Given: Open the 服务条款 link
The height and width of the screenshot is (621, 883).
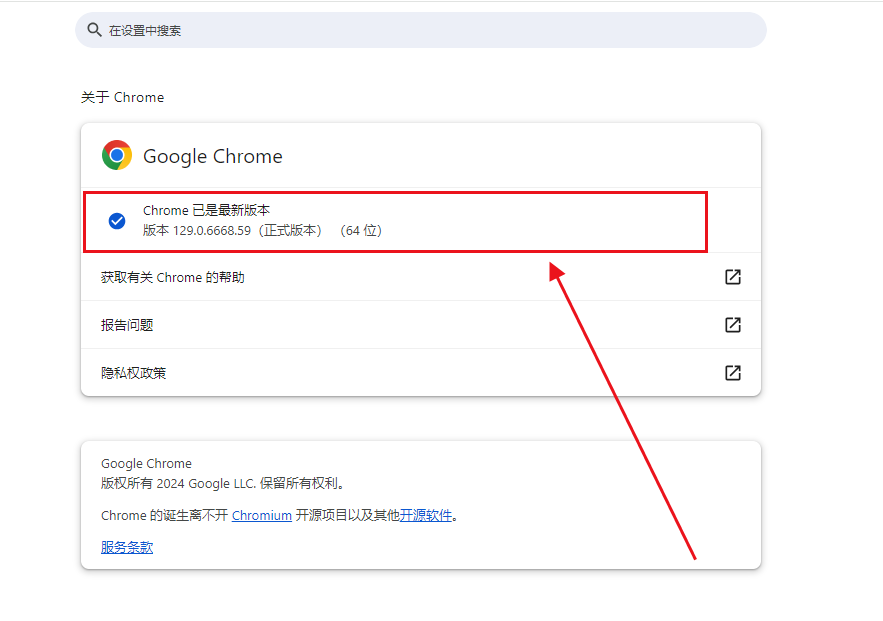Looking at the screenshot, I should click(x=127, y=547).
